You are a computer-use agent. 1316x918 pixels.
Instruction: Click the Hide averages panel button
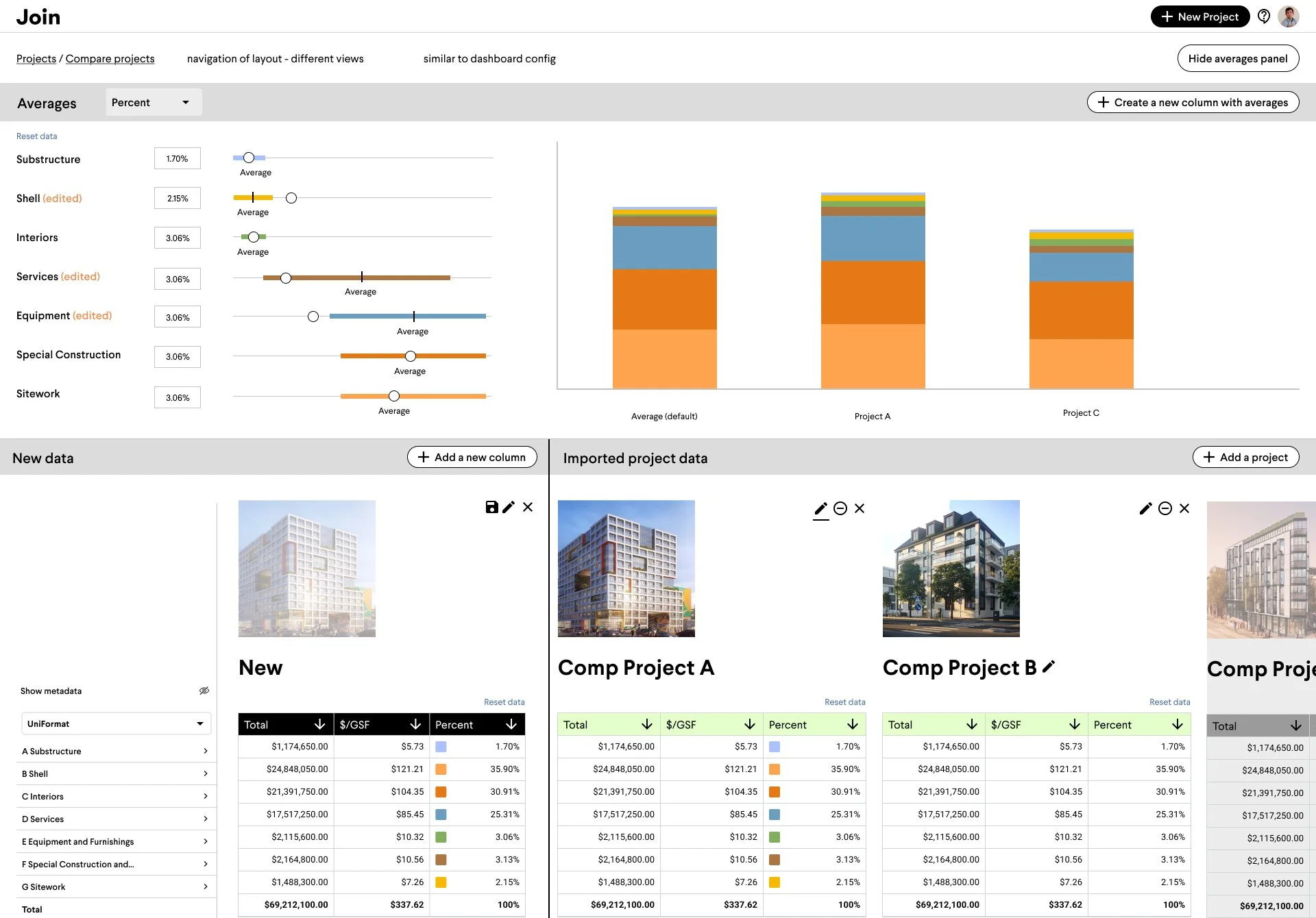tap(1238, 58)
